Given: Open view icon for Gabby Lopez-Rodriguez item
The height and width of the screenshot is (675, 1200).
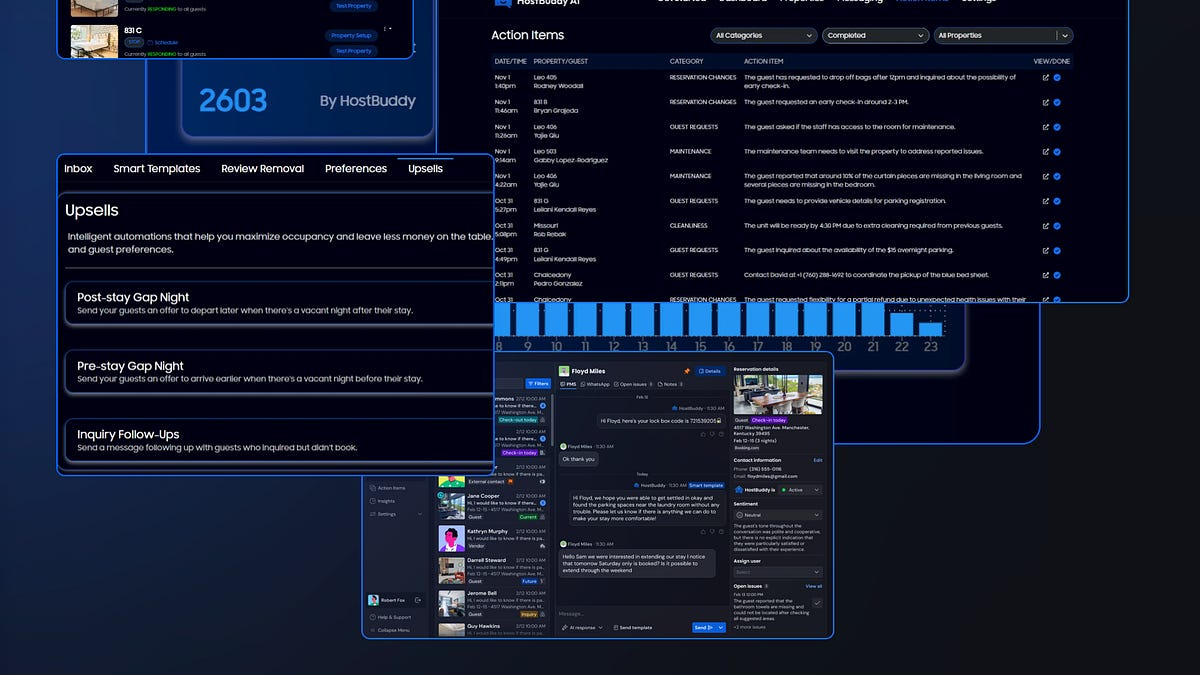Looking at the screenshot, I should pos(1046,152).
